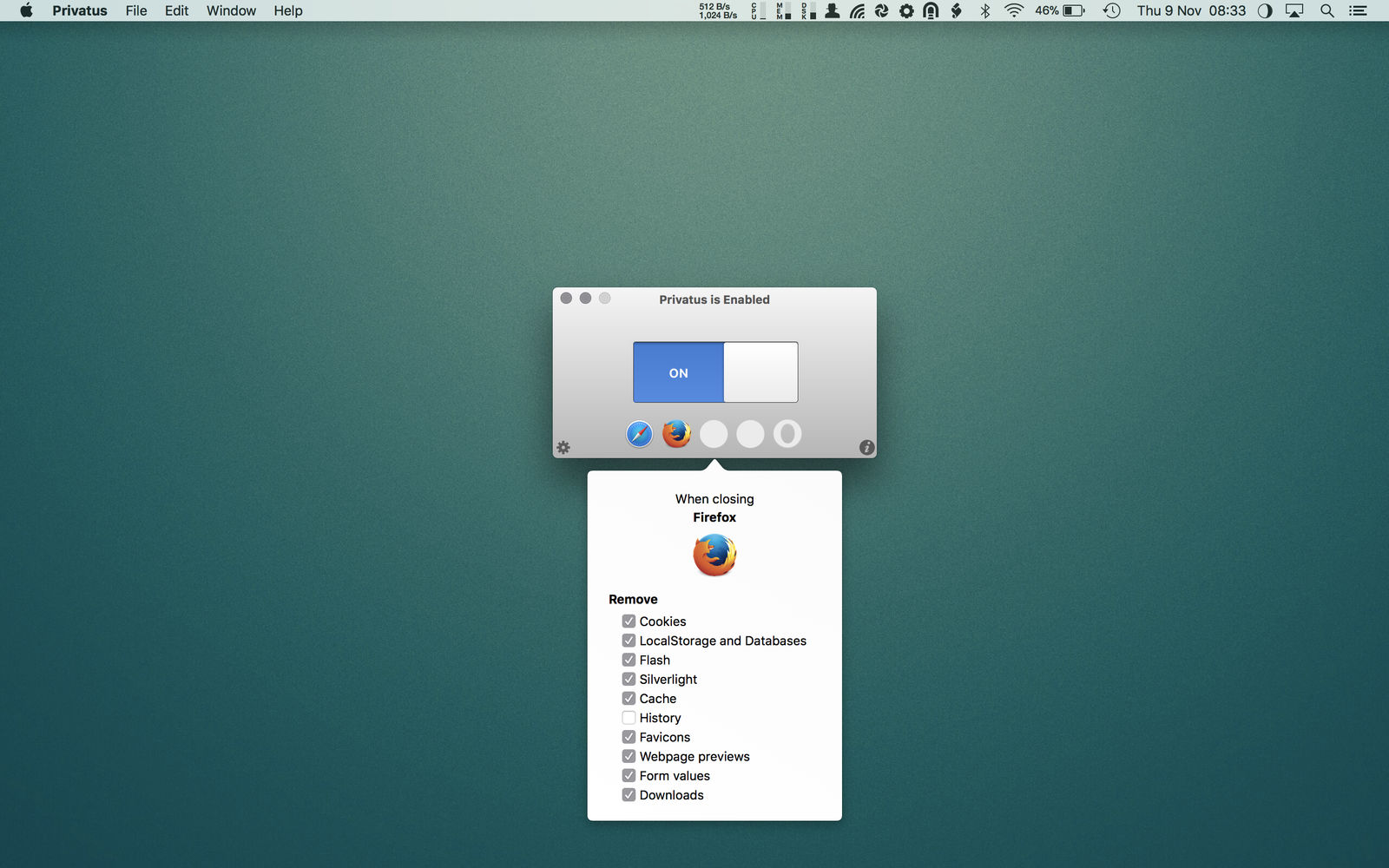Open Time Machine menu bar icon
This screenshot has height=868, width=1389.
pyautogui.click(x=1111, y=10)
